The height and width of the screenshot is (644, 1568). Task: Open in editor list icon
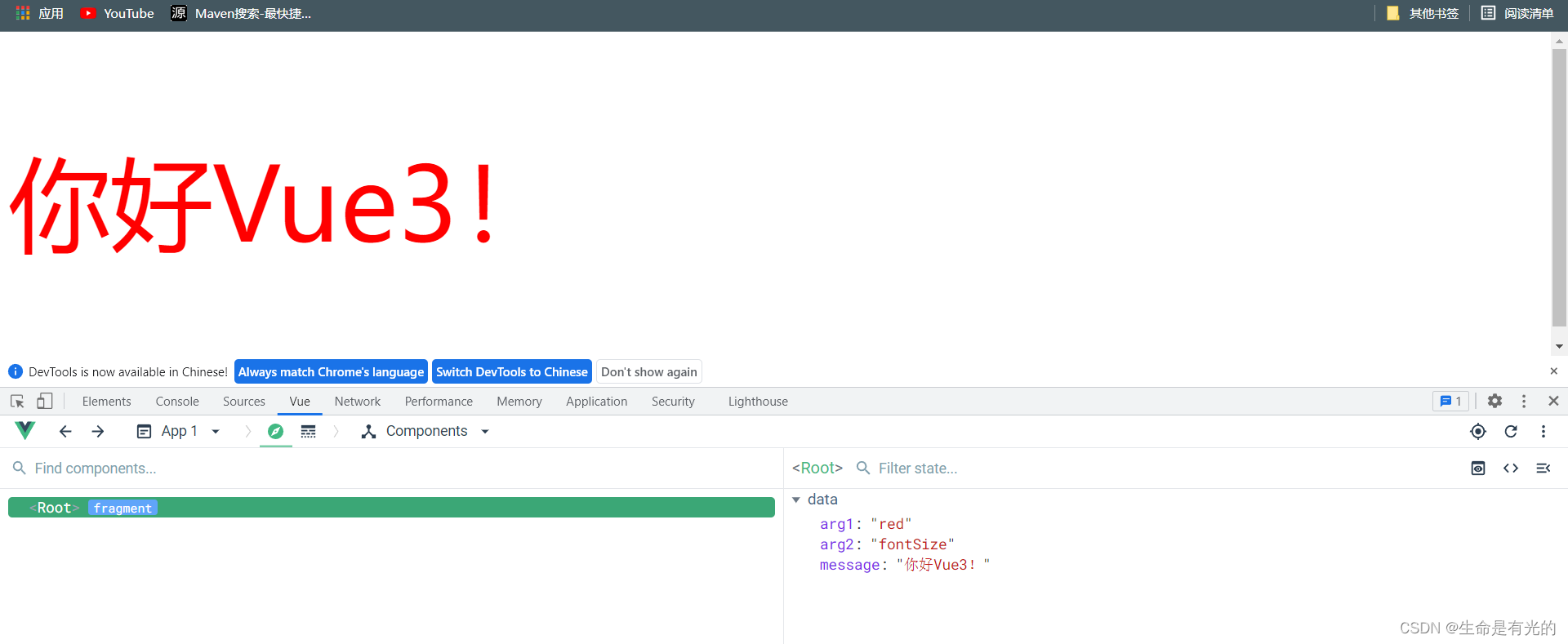tap(1543, 468)
